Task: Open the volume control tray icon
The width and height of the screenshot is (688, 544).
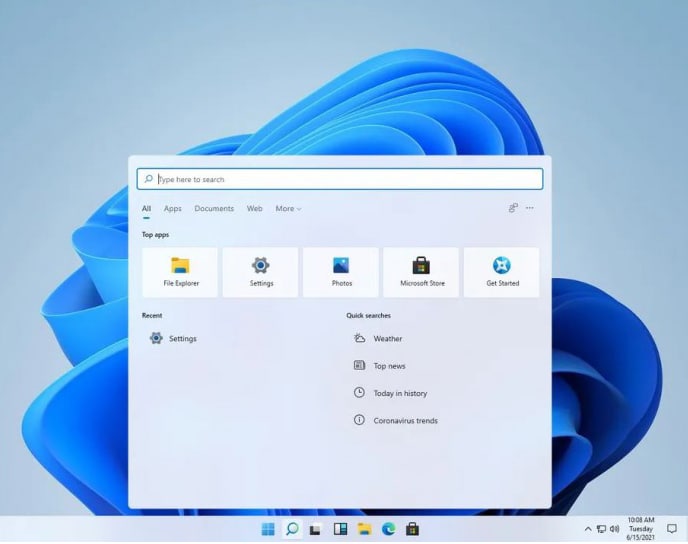Action: coord(614,529)
